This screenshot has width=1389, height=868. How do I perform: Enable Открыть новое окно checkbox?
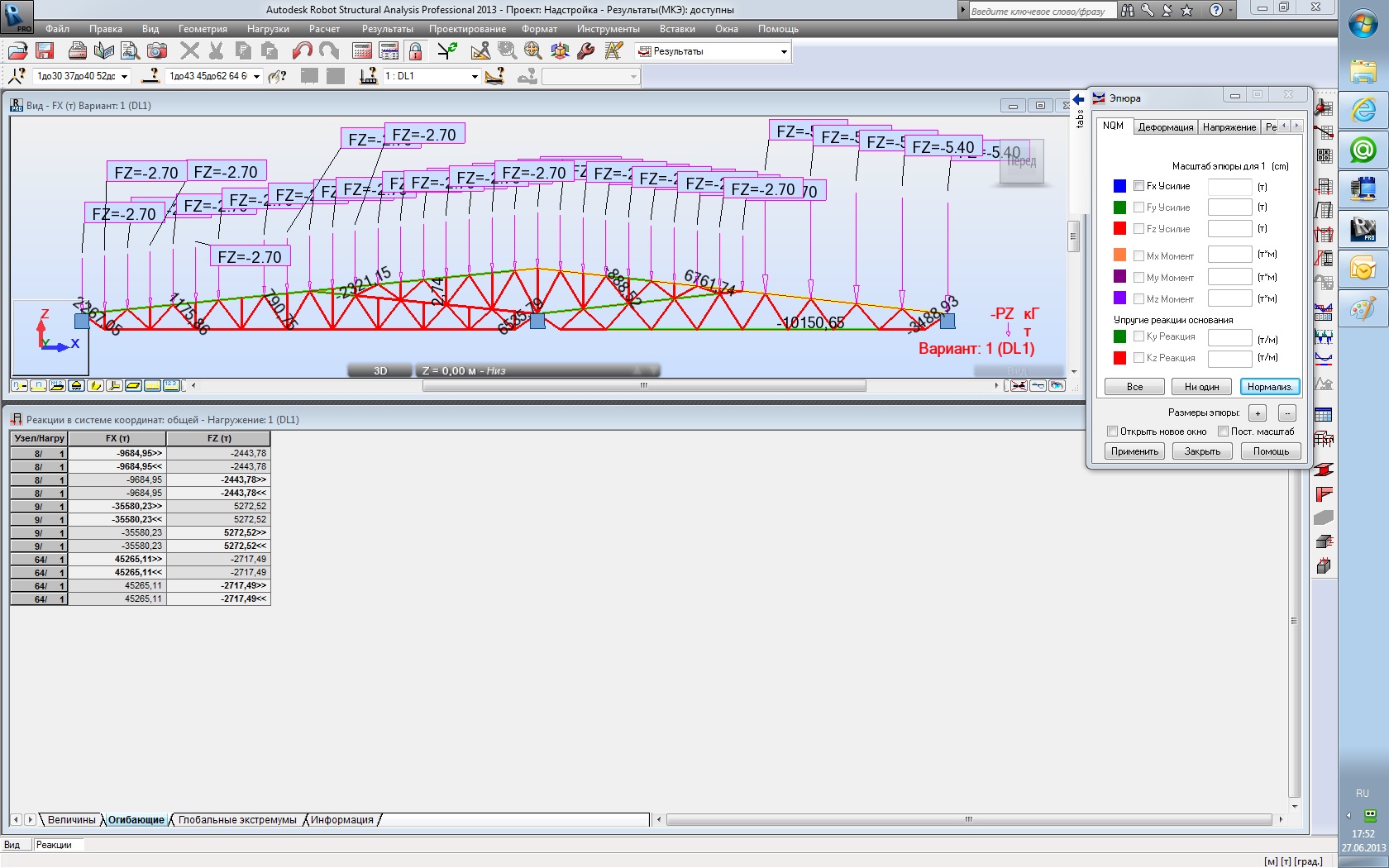click(x=1113, y=432)
